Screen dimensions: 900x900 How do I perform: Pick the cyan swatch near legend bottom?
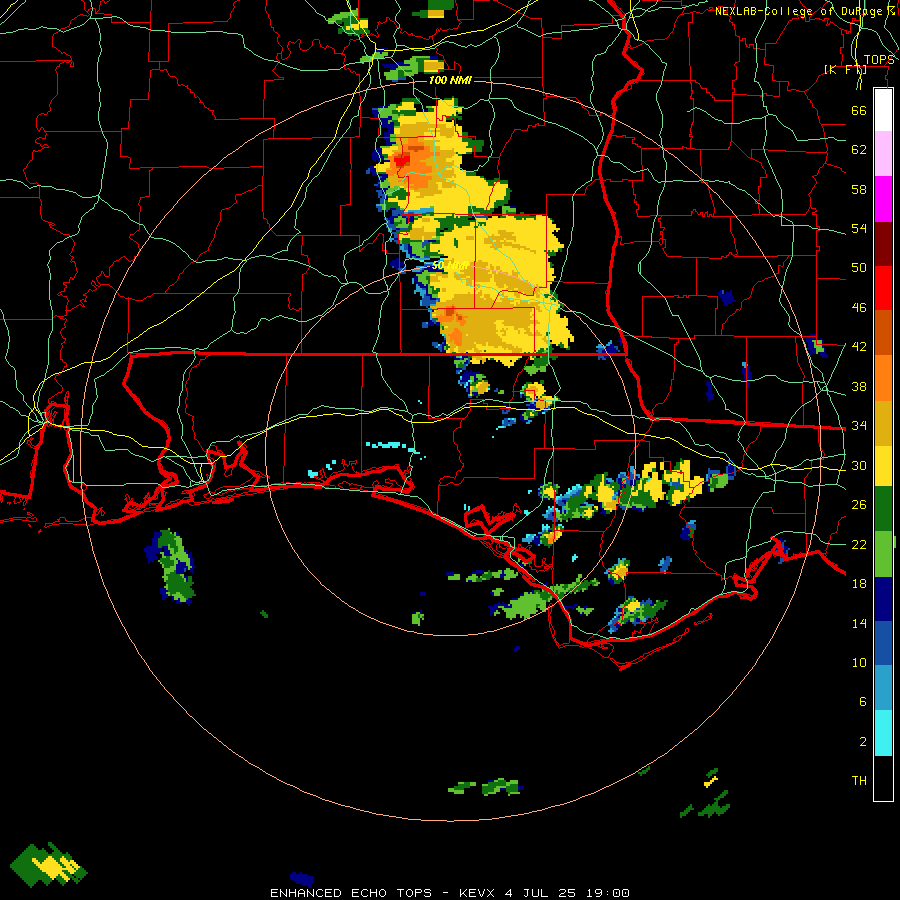(x=883, y=733)
